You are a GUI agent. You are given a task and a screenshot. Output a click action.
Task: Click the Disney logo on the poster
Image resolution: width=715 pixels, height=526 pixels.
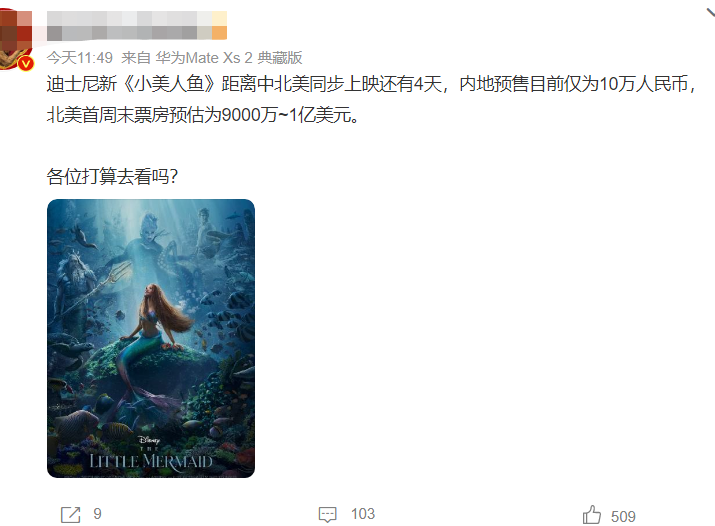[x=149, y=440]
